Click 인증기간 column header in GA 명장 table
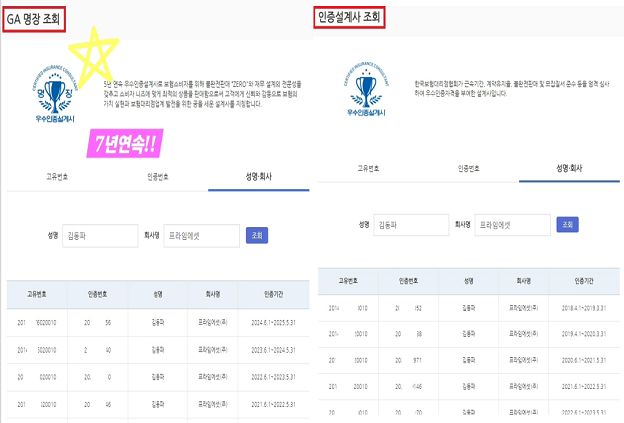624x423 pixels. pyautogui.click(x=274, y=294)
